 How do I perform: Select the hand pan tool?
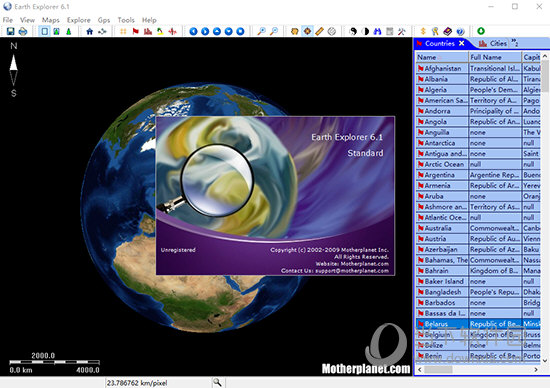(x=295, y=32)
